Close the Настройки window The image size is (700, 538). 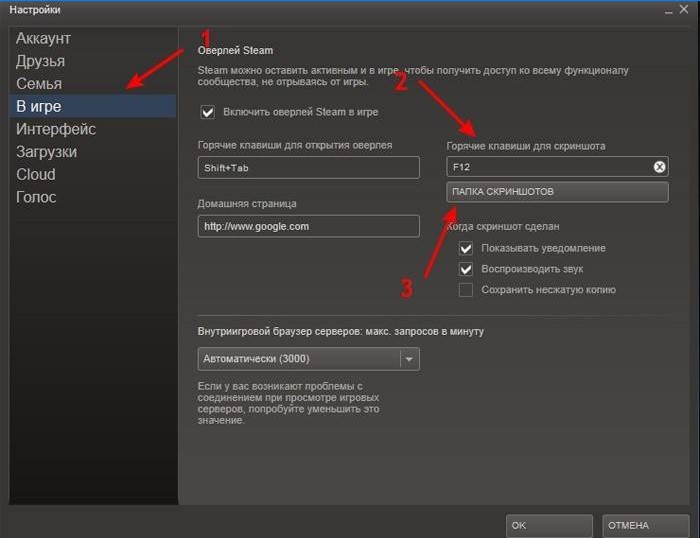[684, 9]
